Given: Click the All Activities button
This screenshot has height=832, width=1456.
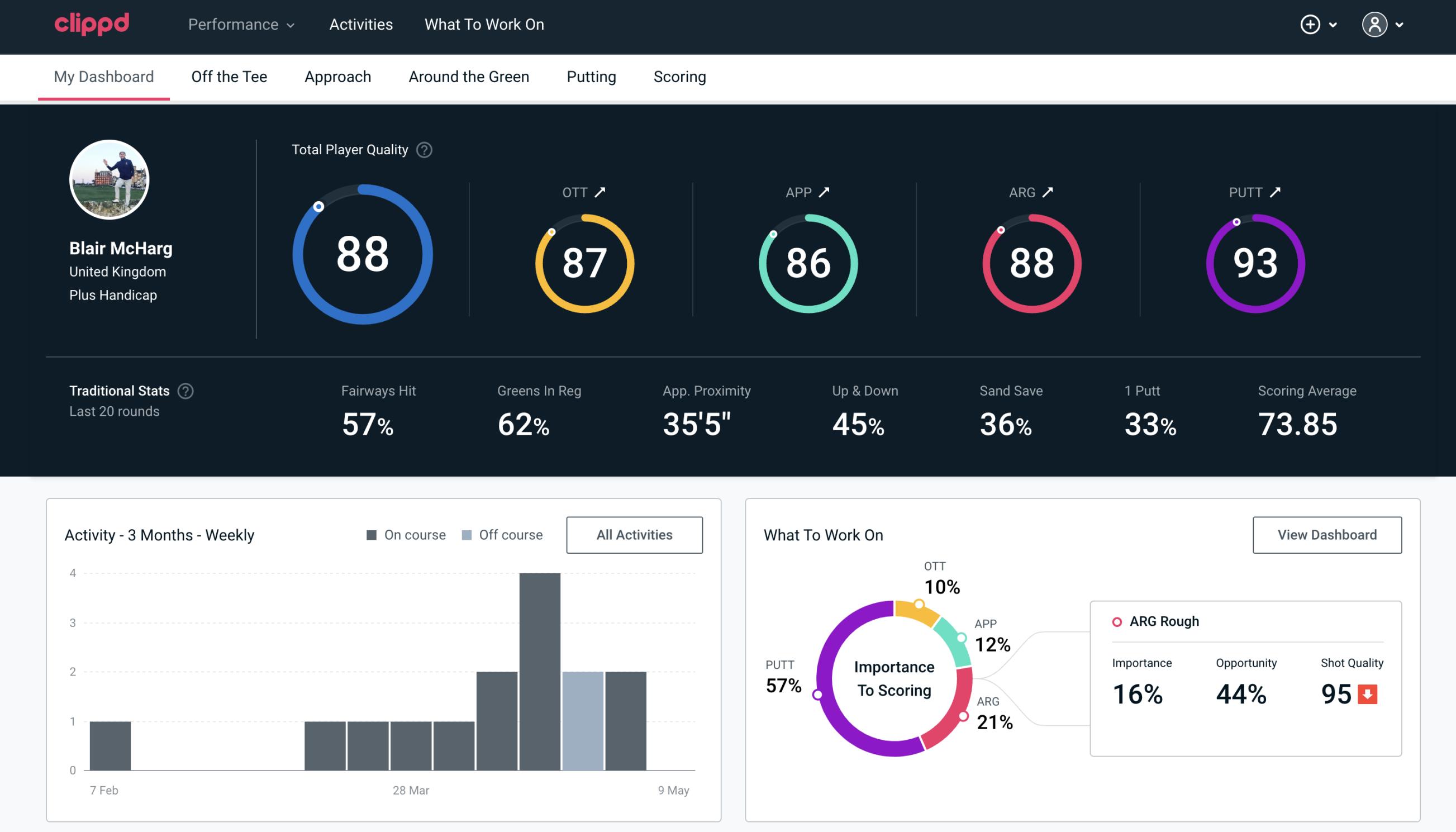Looking at the screenshot, I should (634, 535).
